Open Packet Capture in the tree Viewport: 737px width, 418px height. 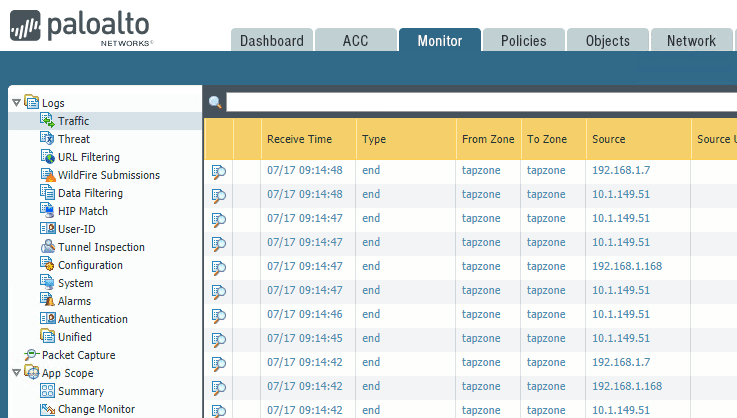click(78, 355)
